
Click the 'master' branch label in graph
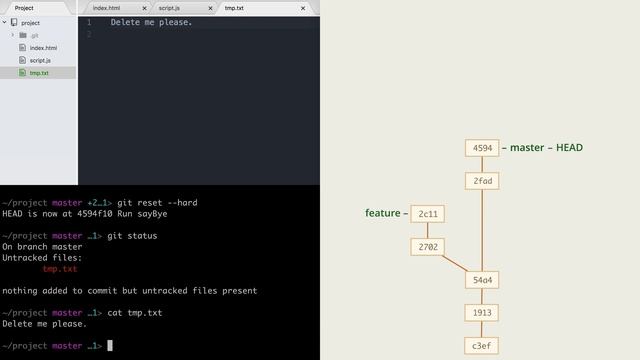pyautogui.click(x=527, y=147)
